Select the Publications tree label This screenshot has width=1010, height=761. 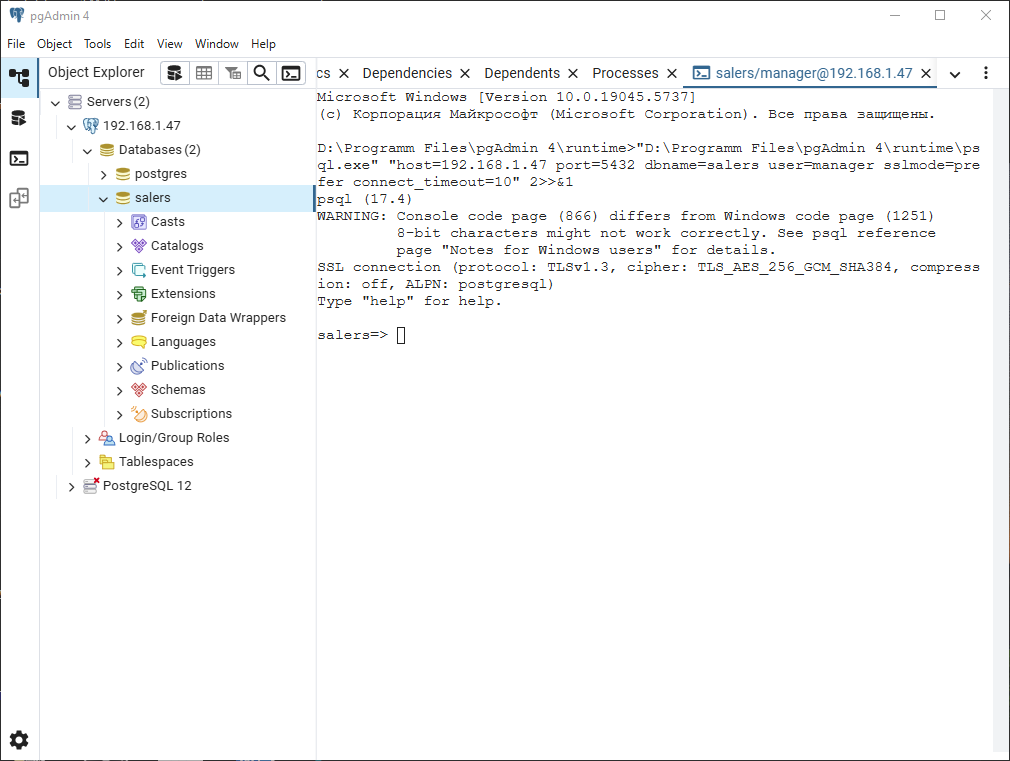tap(187, 366)
